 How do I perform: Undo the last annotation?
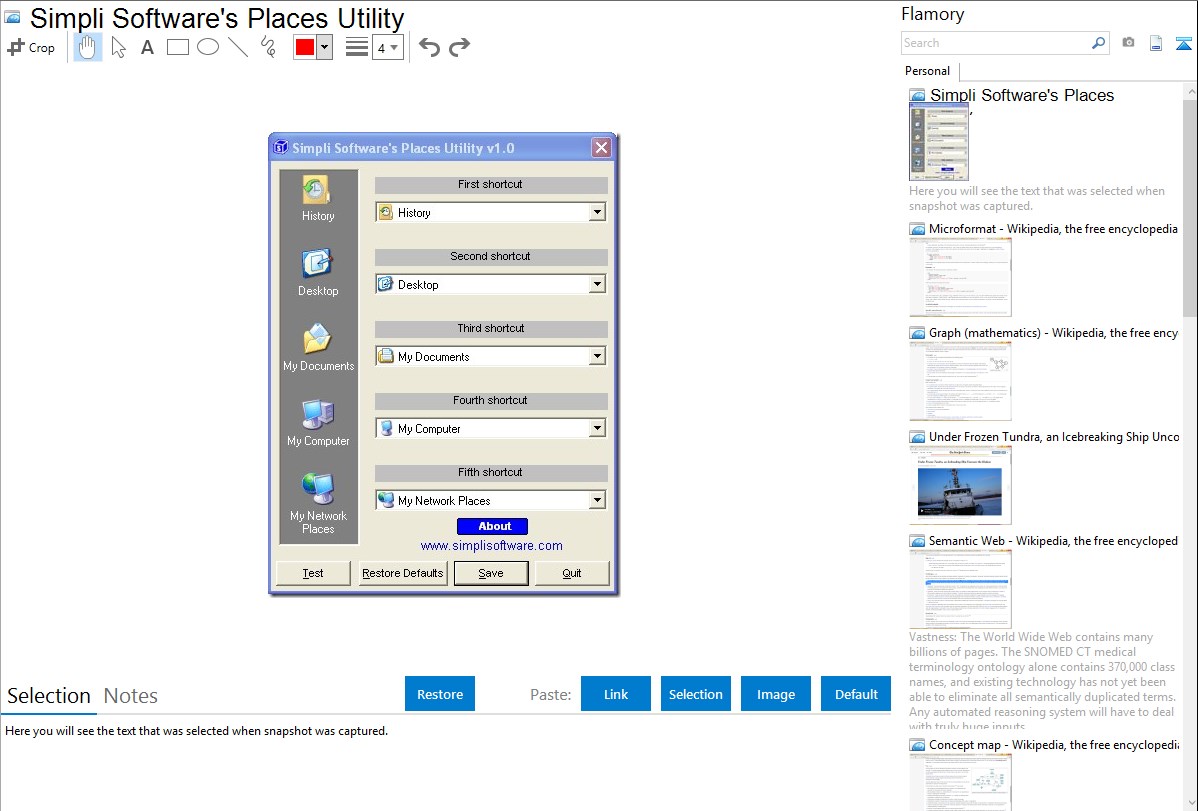point(429,47)
